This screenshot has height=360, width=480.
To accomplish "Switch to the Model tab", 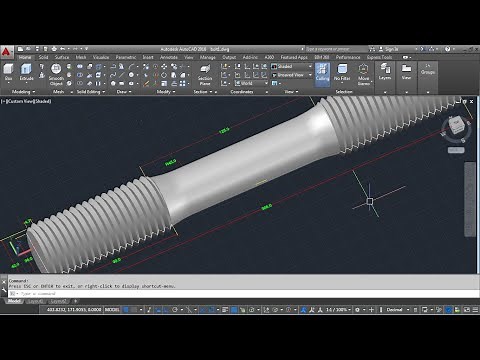I will (14, 301).
